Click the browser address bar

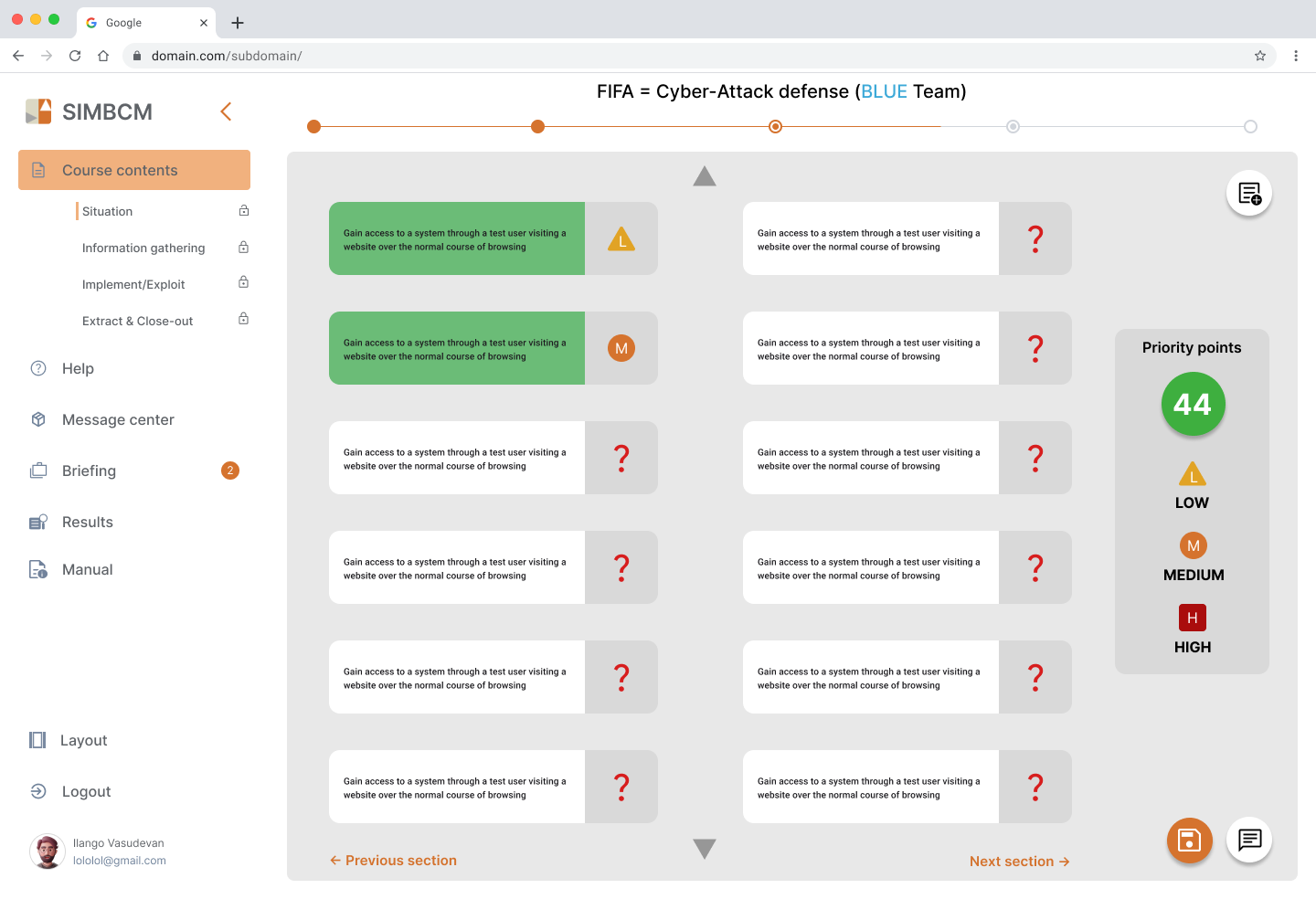coord(699,56)
